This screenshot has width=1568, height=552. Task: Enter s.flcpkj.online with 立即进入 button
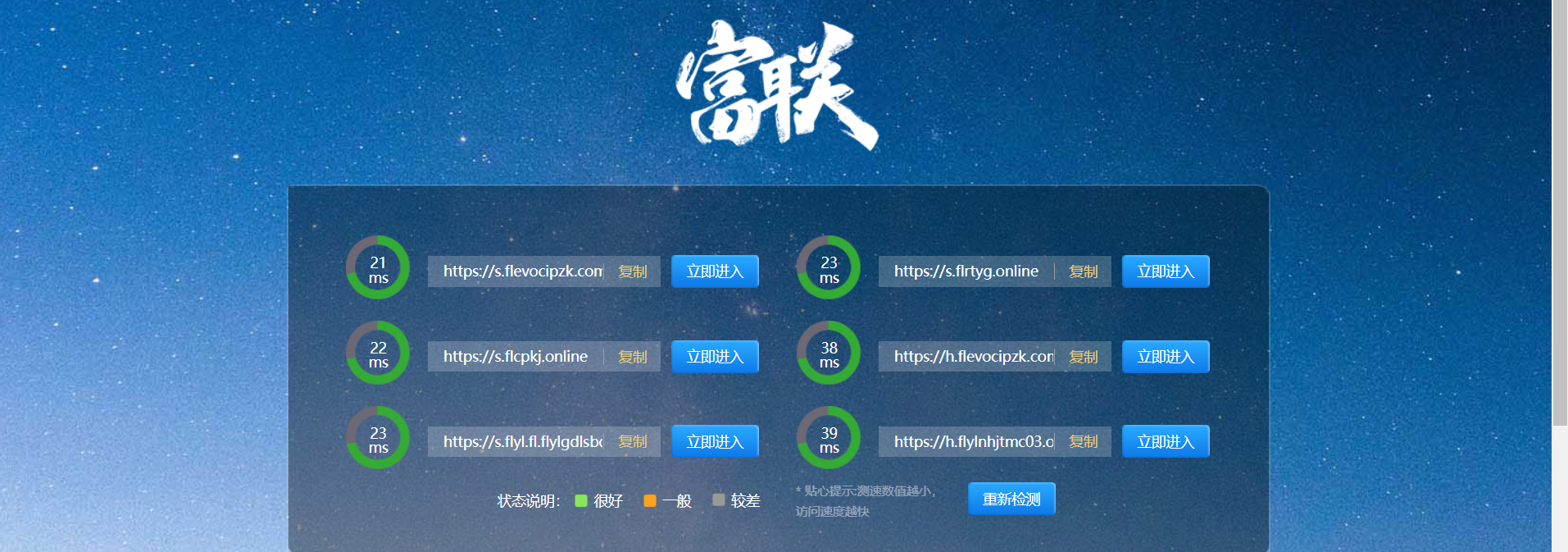pos(715,357)
